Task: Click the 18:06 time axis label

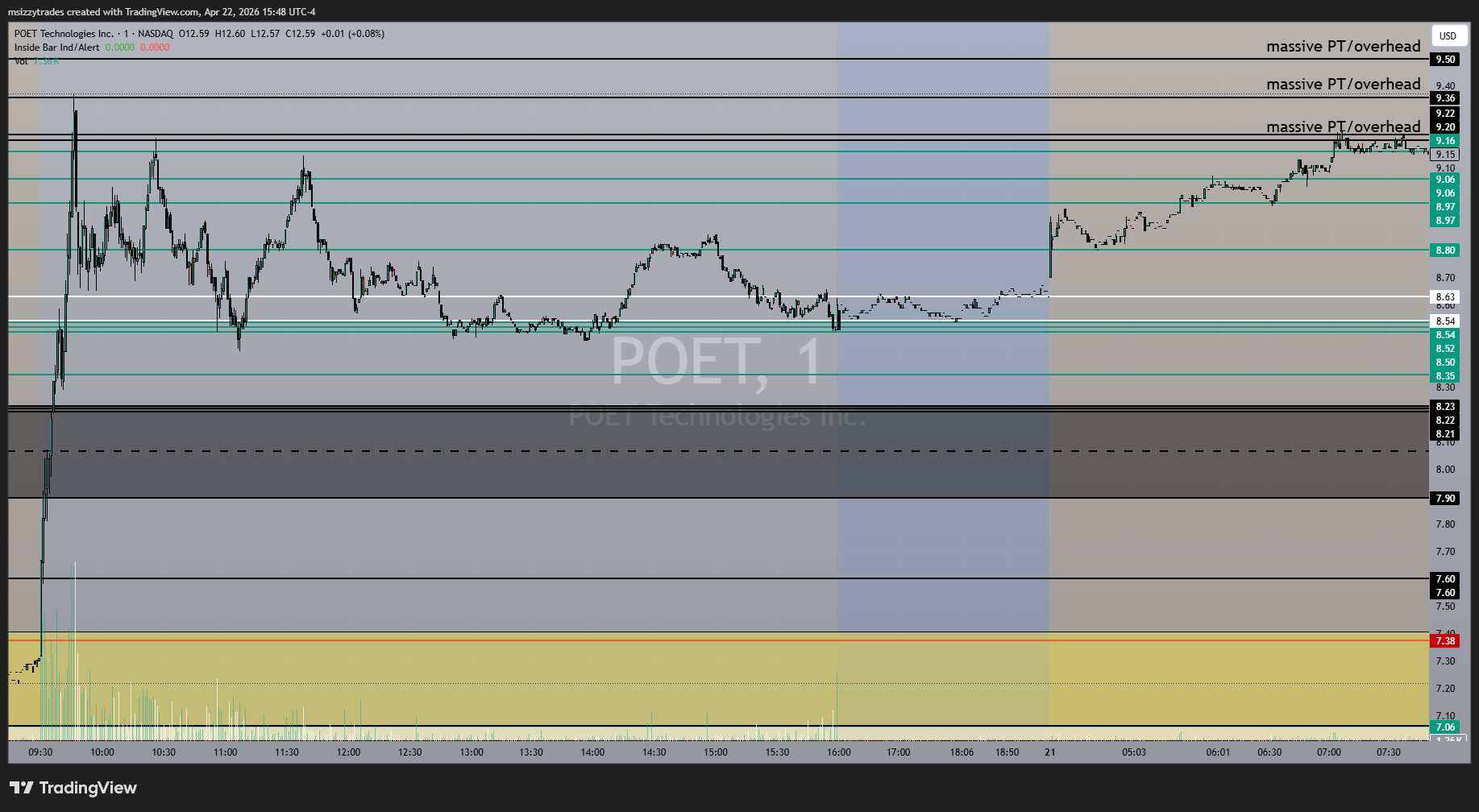Action: tap(962, 752)
